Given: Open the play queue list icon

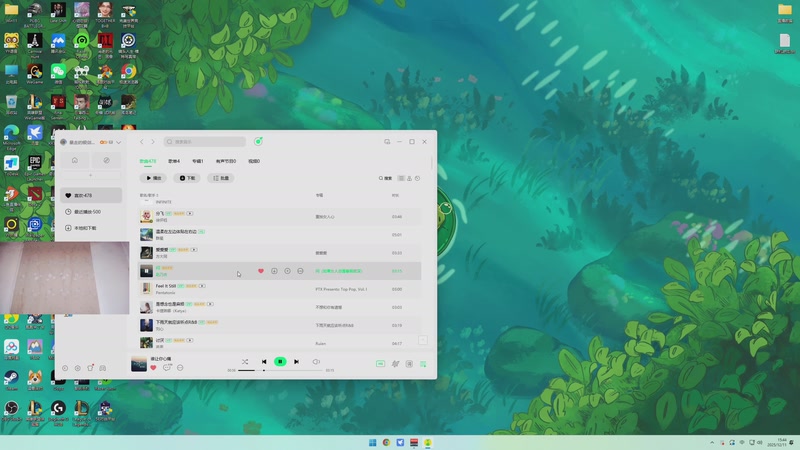Looking at the screenshot, I should (423, 364).
